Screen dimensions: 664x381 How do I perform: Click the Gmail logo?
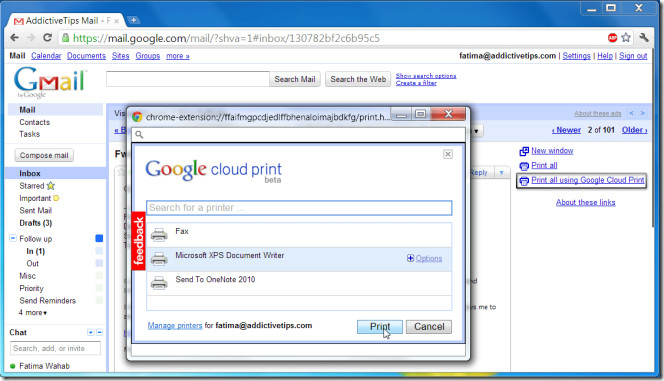coord(50,82)
